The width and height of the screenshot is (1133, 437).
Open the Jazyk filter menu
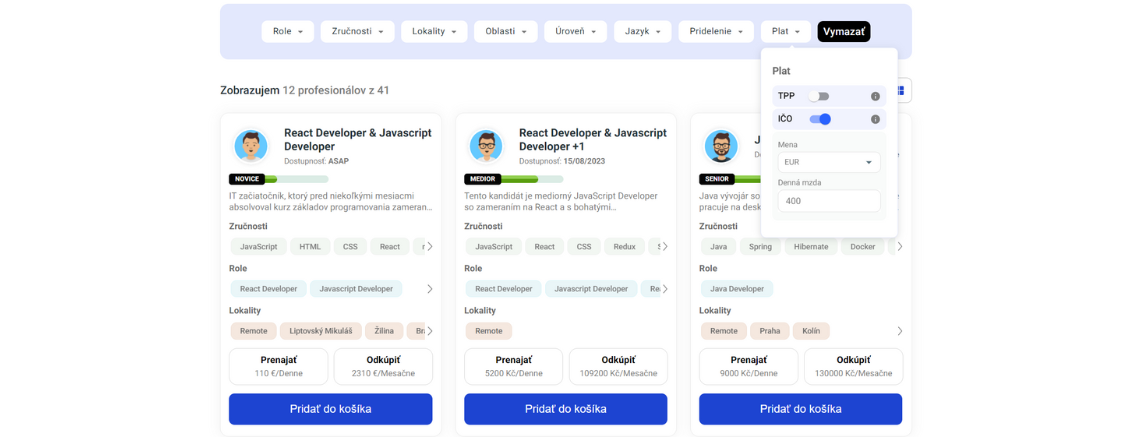[643, 32]
